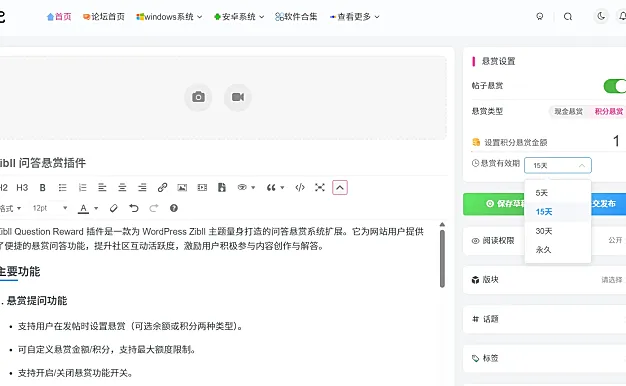Click the 主要功能 heading text
This screenshot has width=626, height=386.
click(20, 271)
